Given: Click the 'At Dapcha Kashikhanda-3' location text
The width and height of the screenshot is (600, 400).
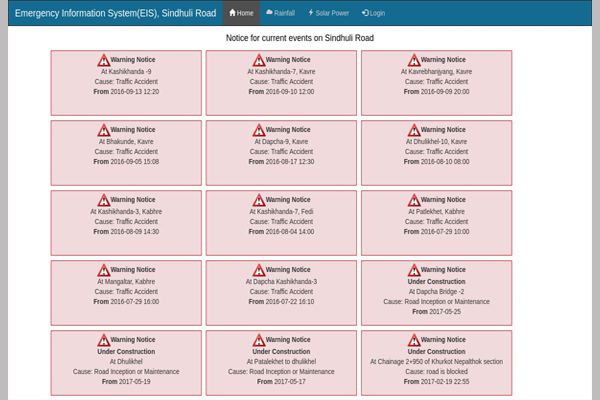Looking at the screenshot, I should pos(281,282).
